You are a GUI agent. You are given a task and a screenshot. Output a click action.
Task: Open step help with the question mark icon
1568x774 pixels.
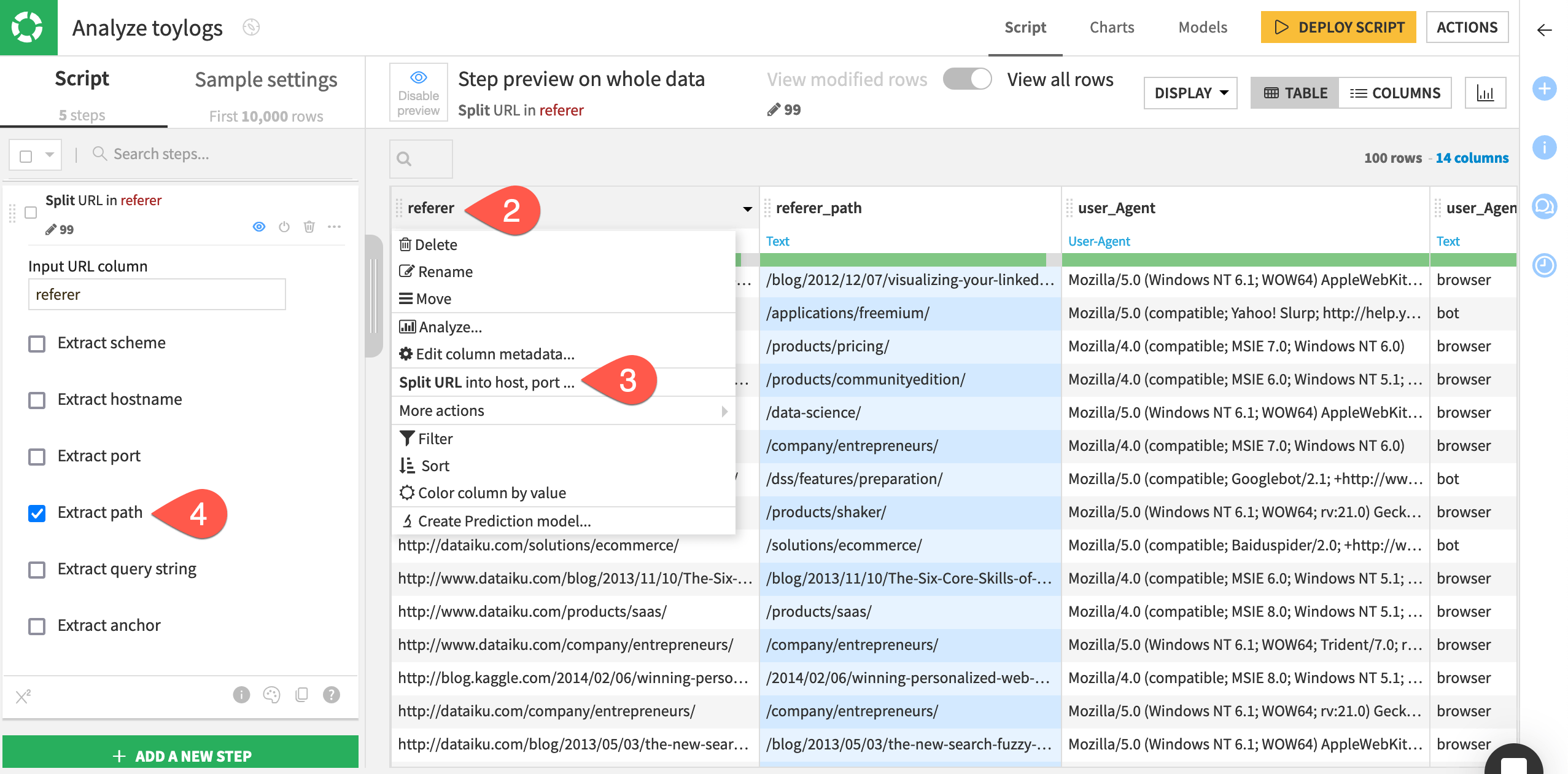click(331, 695)
